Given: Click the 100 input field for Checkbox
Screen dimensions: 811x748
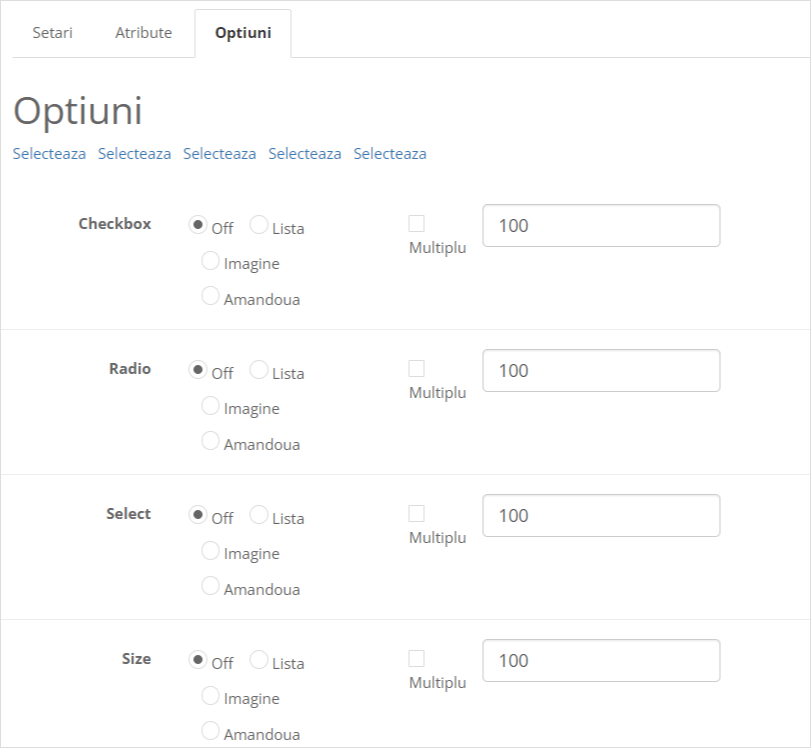Looking at the screenshot, I should [601, 226].
